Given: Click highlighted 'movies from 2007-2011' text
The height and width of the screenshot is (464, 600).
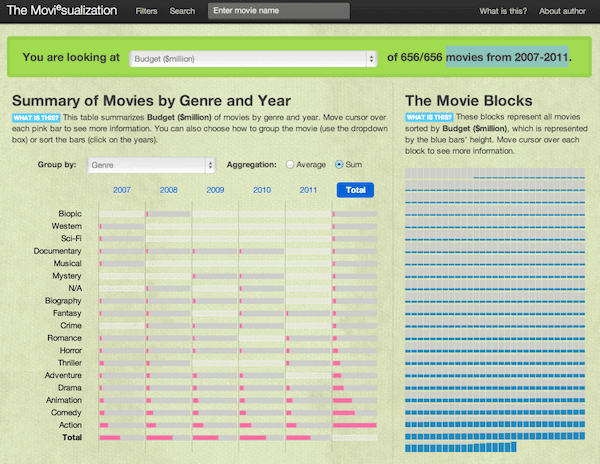Looking at the screenshot, I should coord(507,57).
